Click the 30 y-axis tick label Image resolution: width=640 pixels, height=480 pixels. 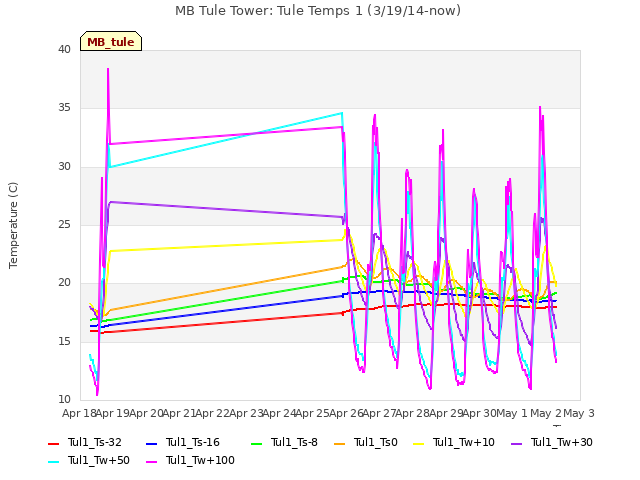point(64,167)
